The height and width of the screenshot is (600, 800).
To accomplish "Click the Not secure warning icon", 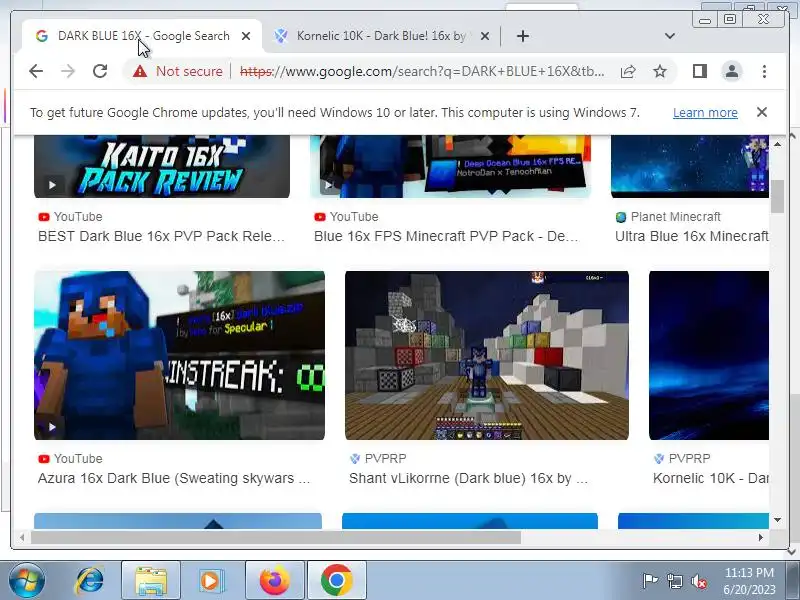I will click(x=139, y=71).
